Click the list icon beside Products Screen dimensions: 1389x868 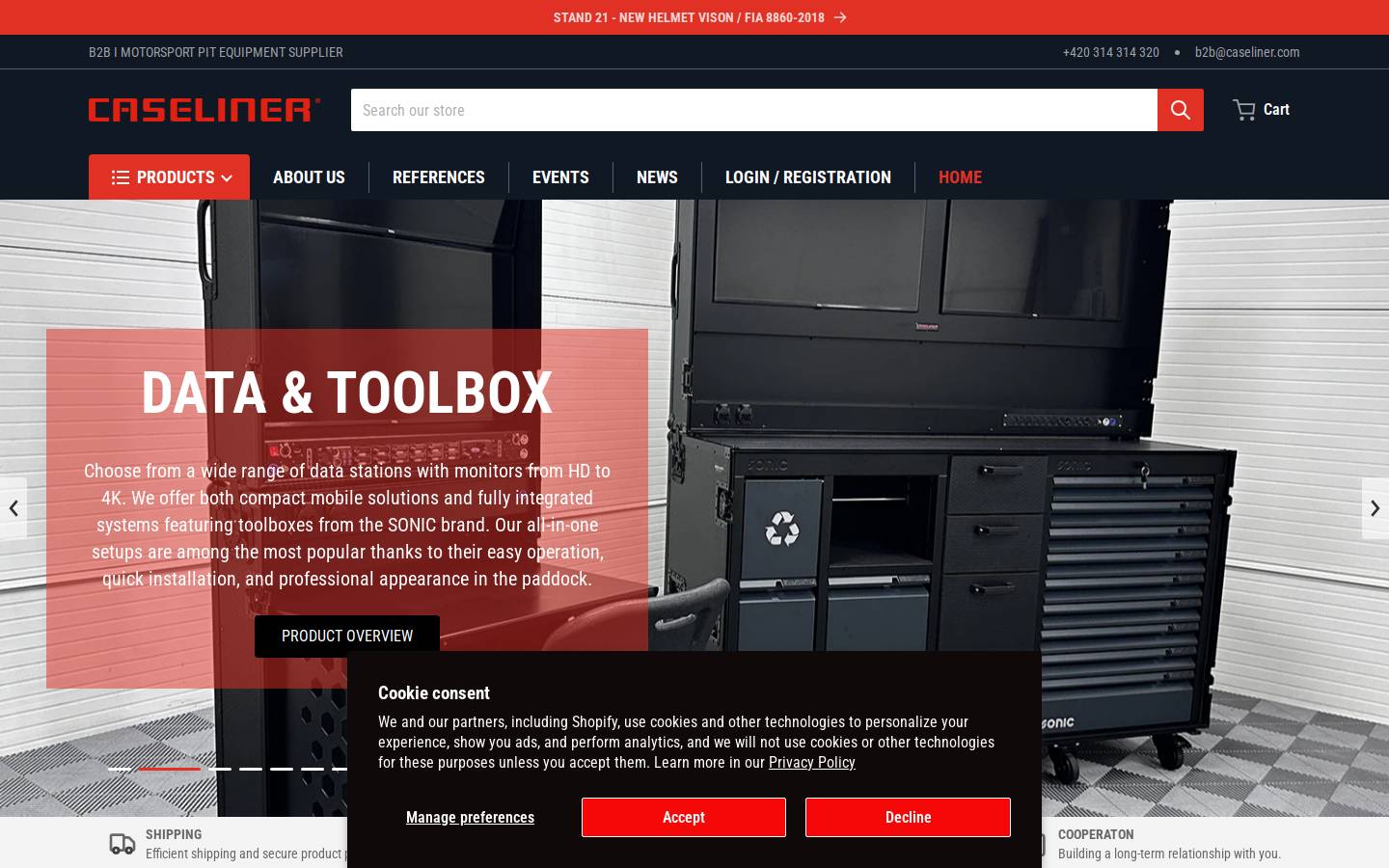tap(121, 177)
